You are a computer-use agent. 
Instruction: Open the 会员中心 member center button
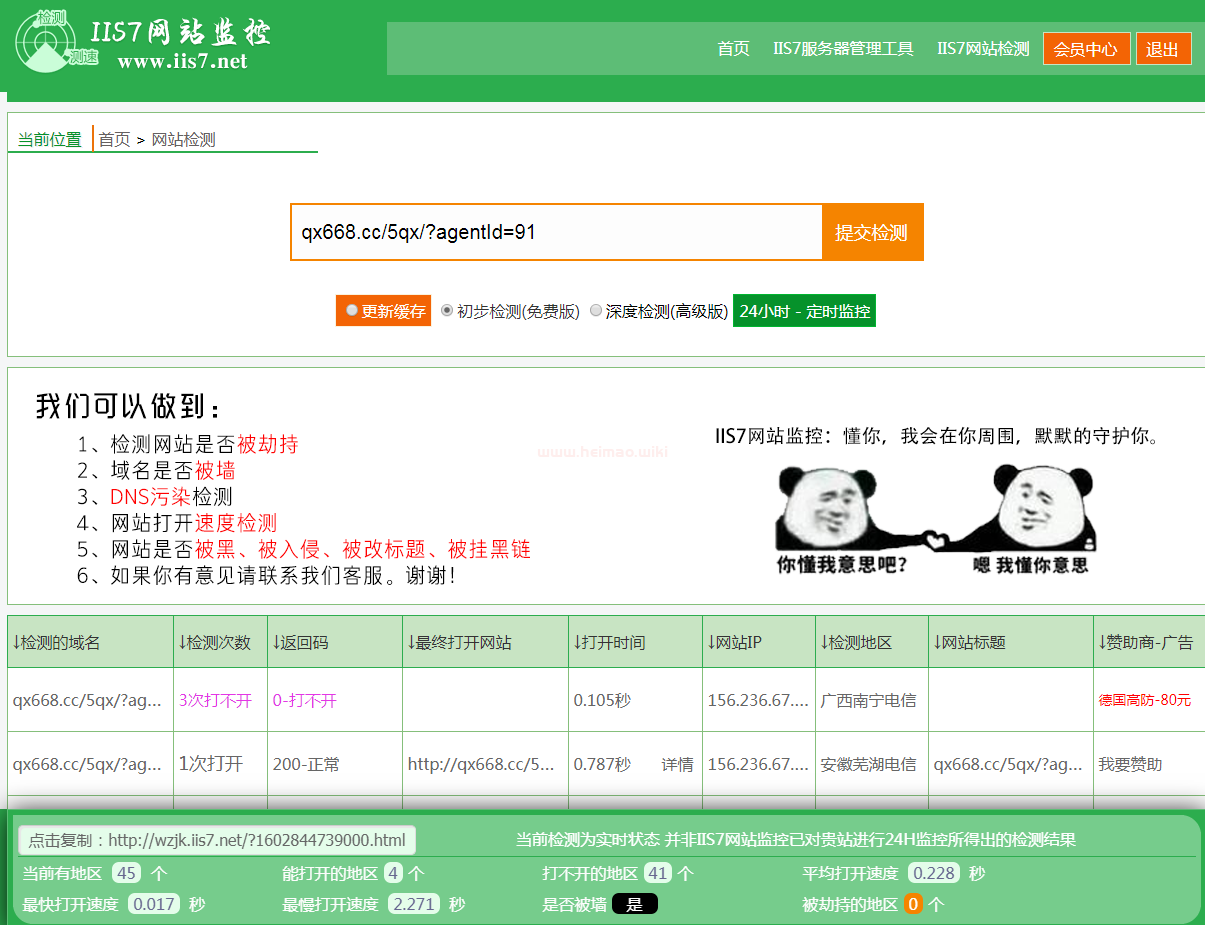click(1086, 49)
